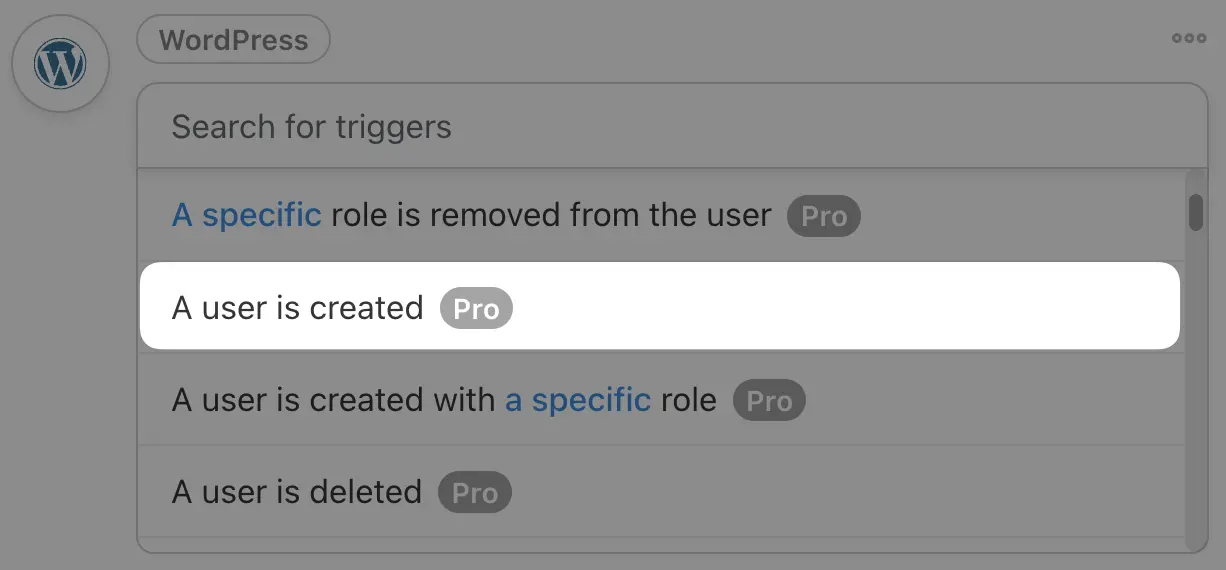Viewport: 1226px width, 570px height.
Task: Select 'role is removed from the user' trigger text
Action: pos(551,215)
